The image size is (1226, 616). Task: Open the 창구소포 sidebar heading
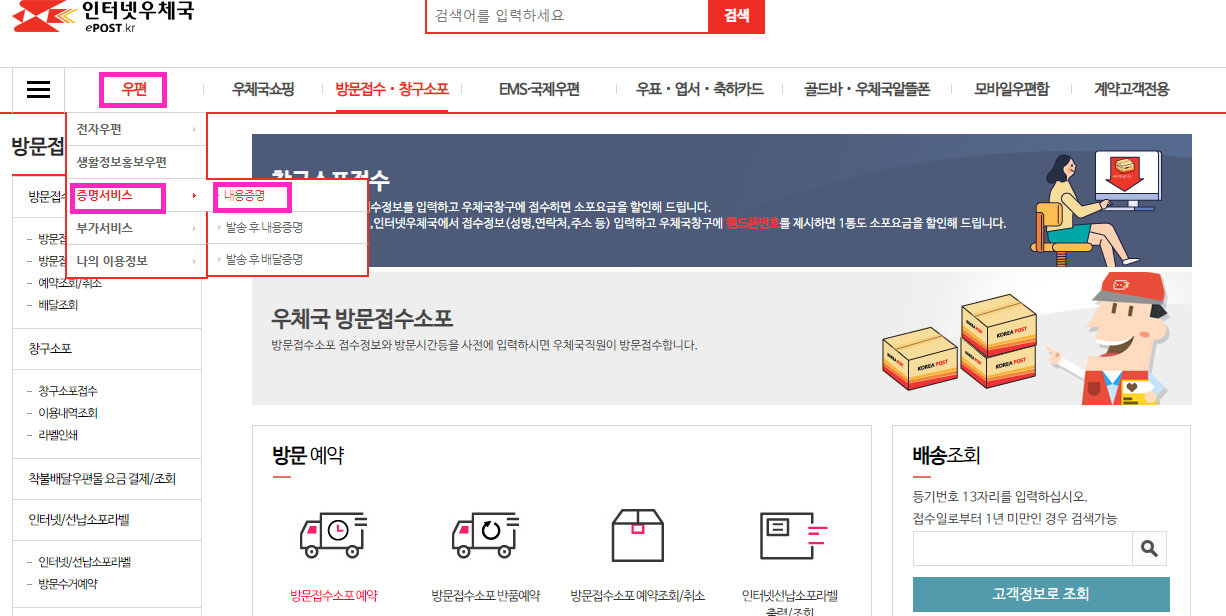pyautogui.click(x=50, y=349)
